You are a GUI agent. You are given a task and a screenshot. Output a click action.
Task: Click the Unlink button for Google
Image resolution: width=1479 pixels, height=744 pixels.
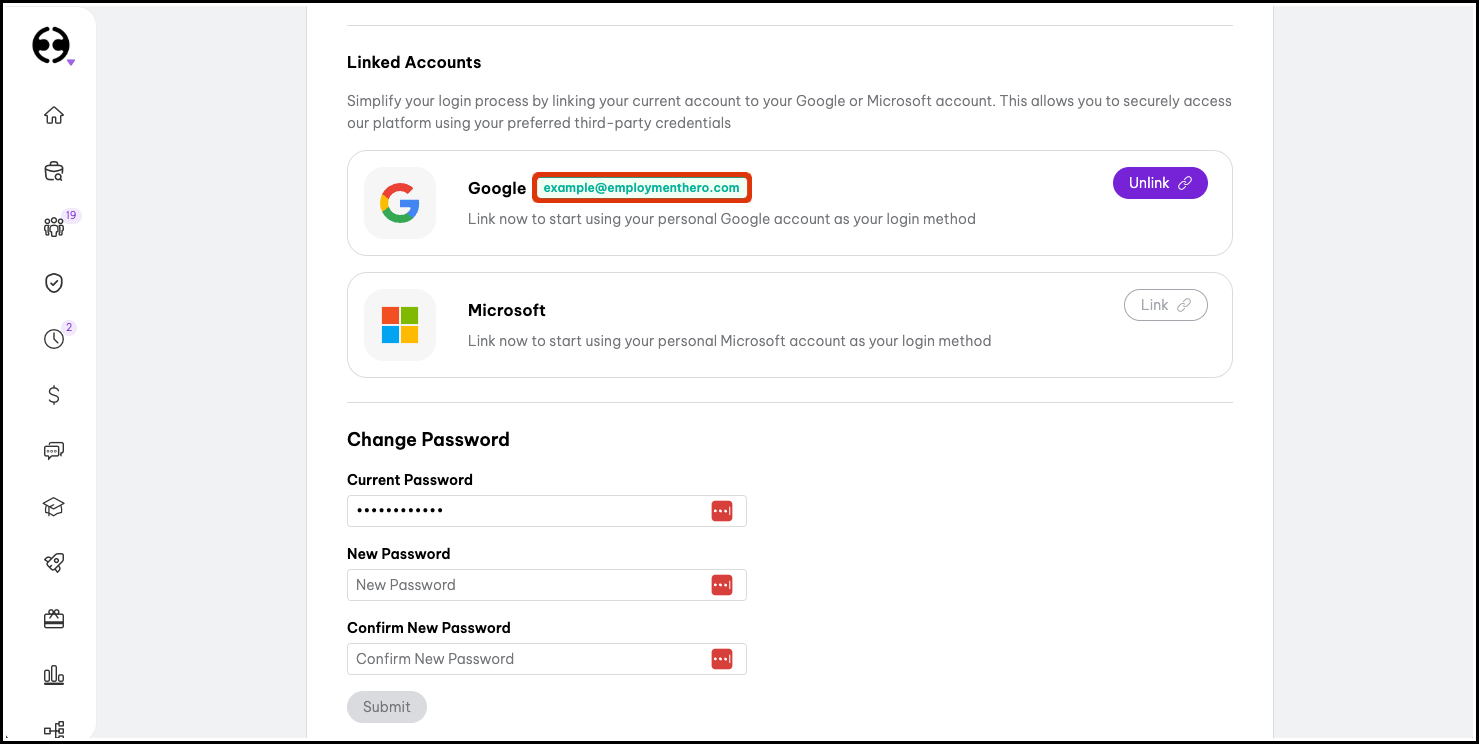pos(1160,183)
